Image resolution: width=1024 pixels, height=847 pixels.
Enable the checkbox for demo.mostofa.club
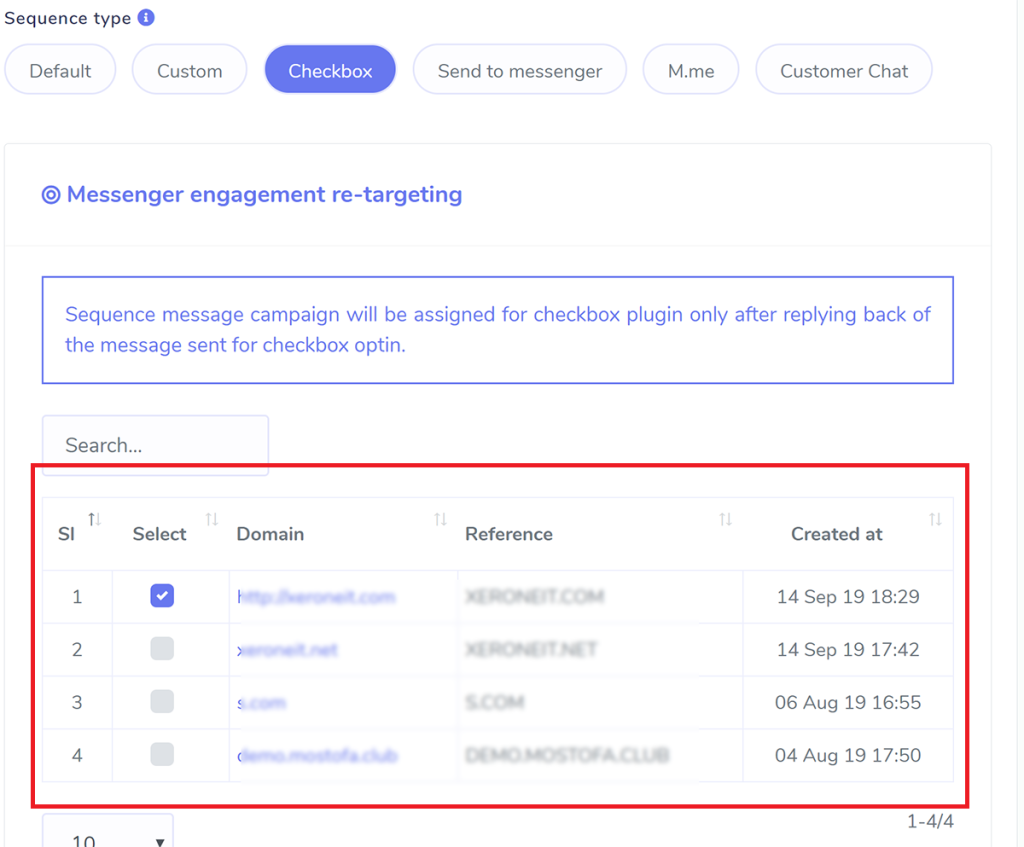pos(161,755)
